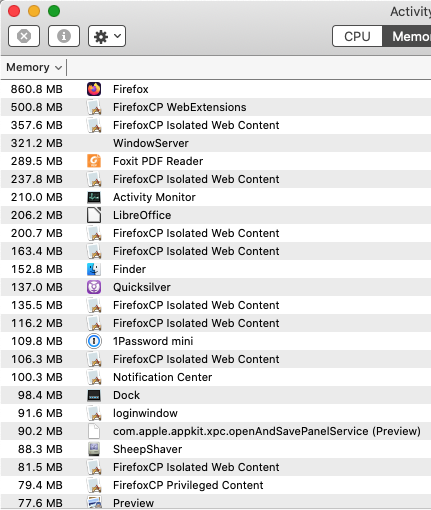431x510 pixels.
Task: Click the 206.2 MB memory value
Action: (x=37, y=215)
